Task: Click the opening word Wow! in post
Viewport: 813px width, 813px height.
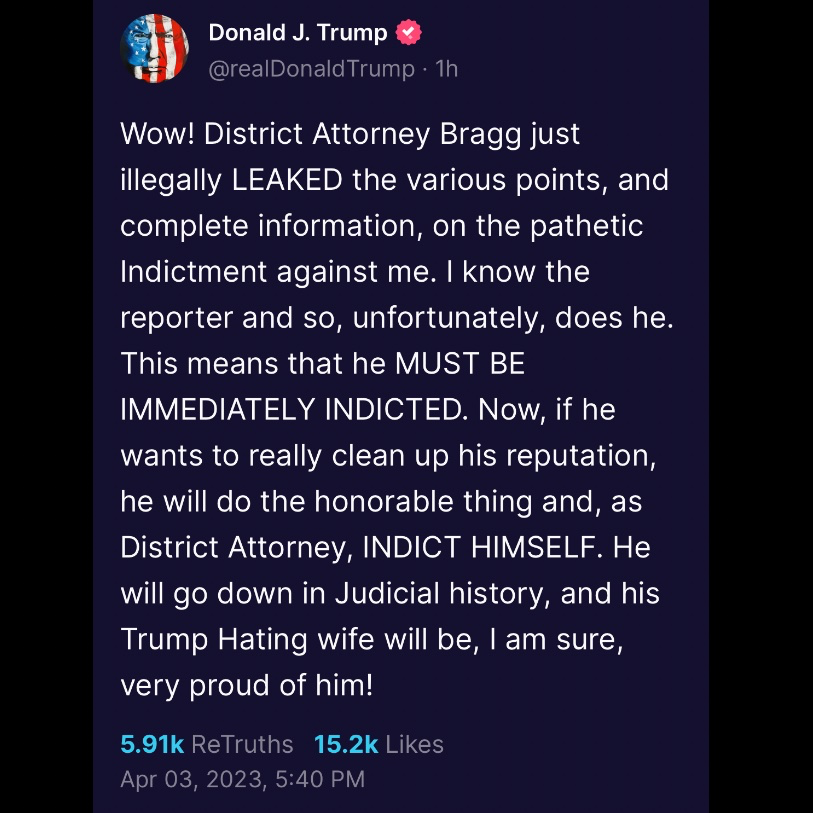Action: [x=157, y=134]
